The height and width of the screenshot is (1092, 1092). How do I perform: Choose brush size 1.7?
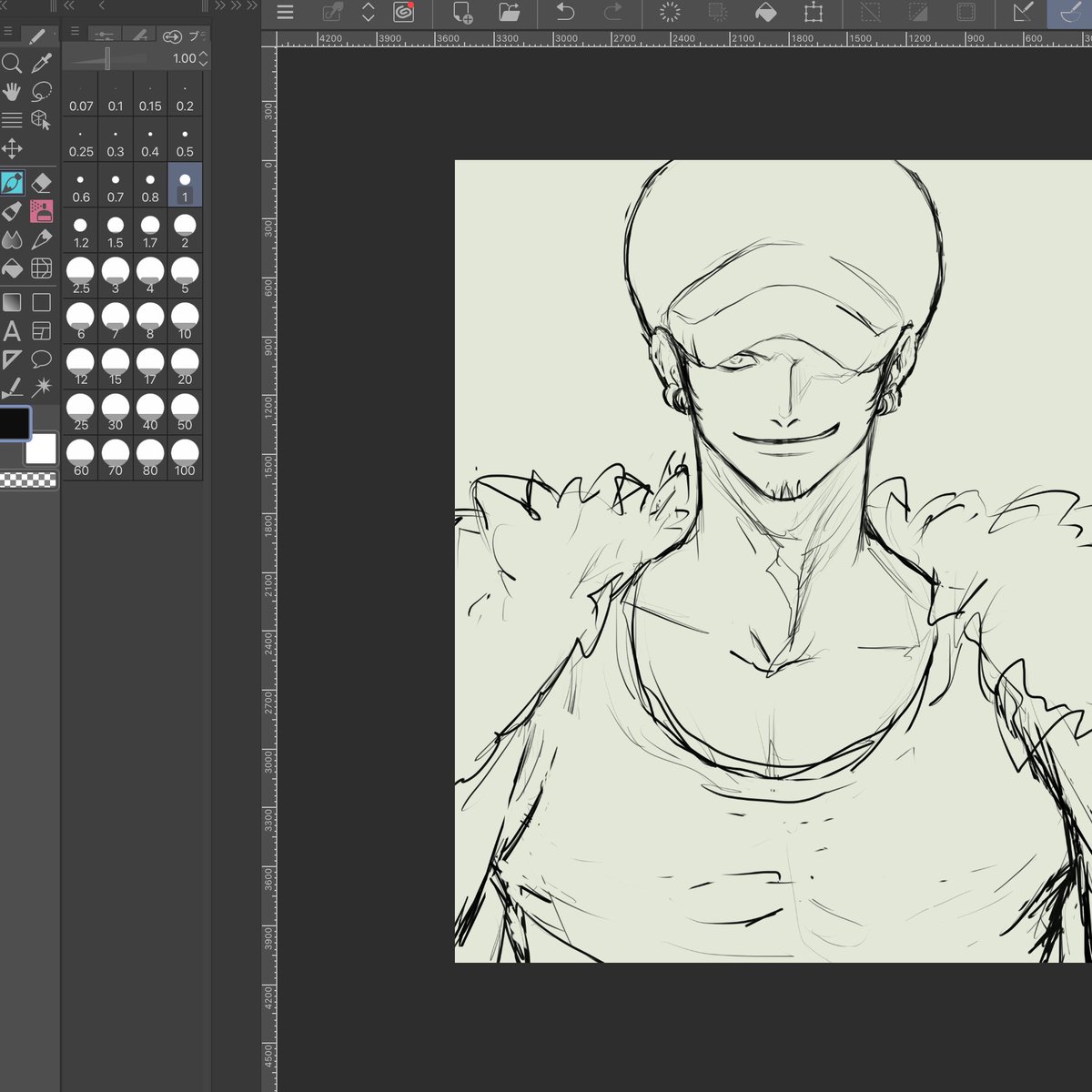(x=150, y=231)
